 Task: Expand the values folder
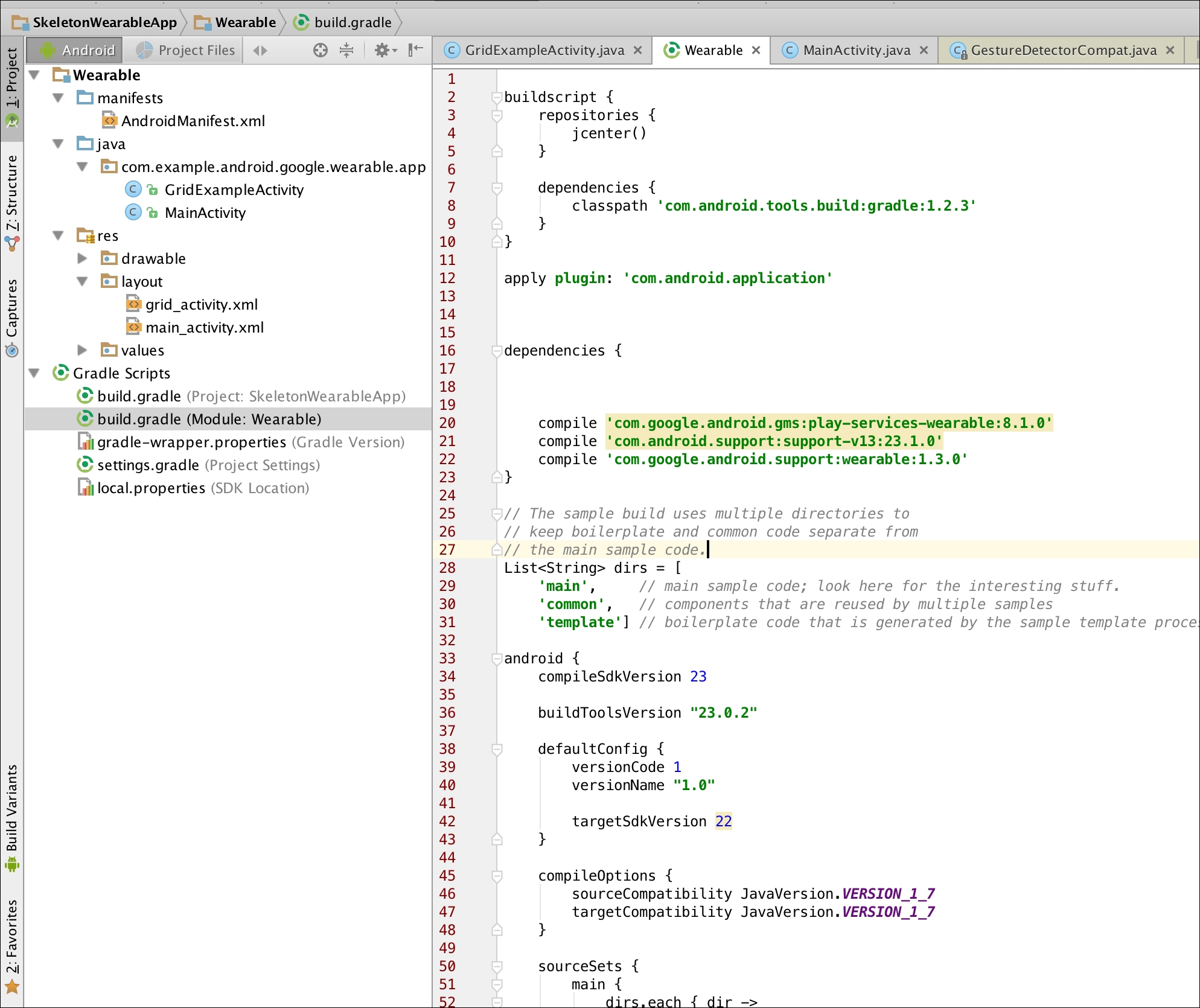[82, 350]
